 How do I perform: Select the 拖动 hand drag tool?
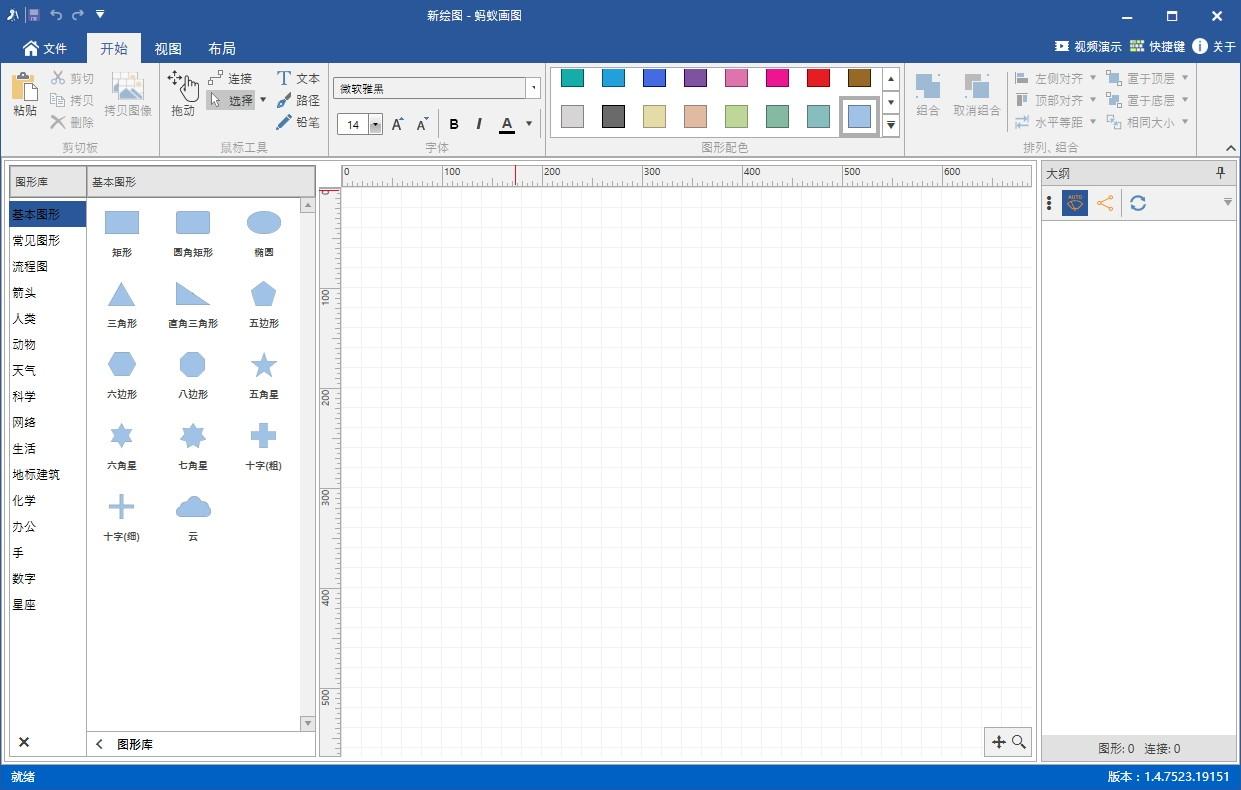pos(183,93)
